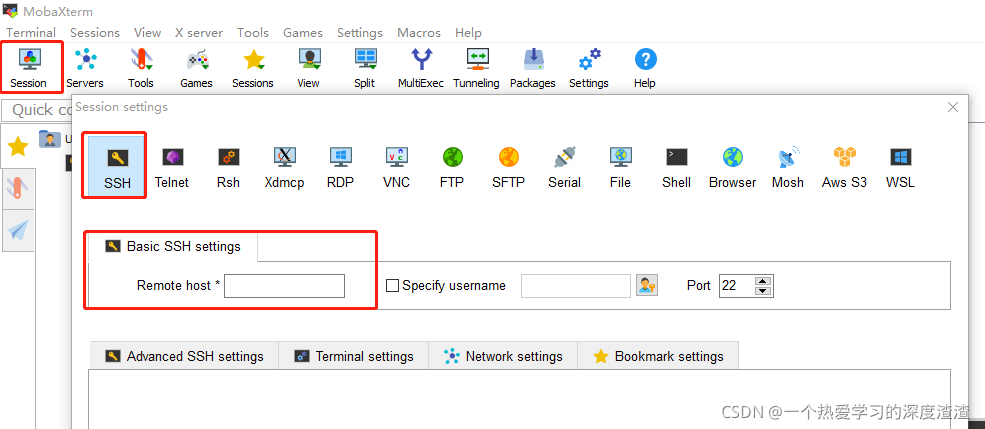
Task: Open the star favorites sidebar tab
Action: tap(18, 146)
